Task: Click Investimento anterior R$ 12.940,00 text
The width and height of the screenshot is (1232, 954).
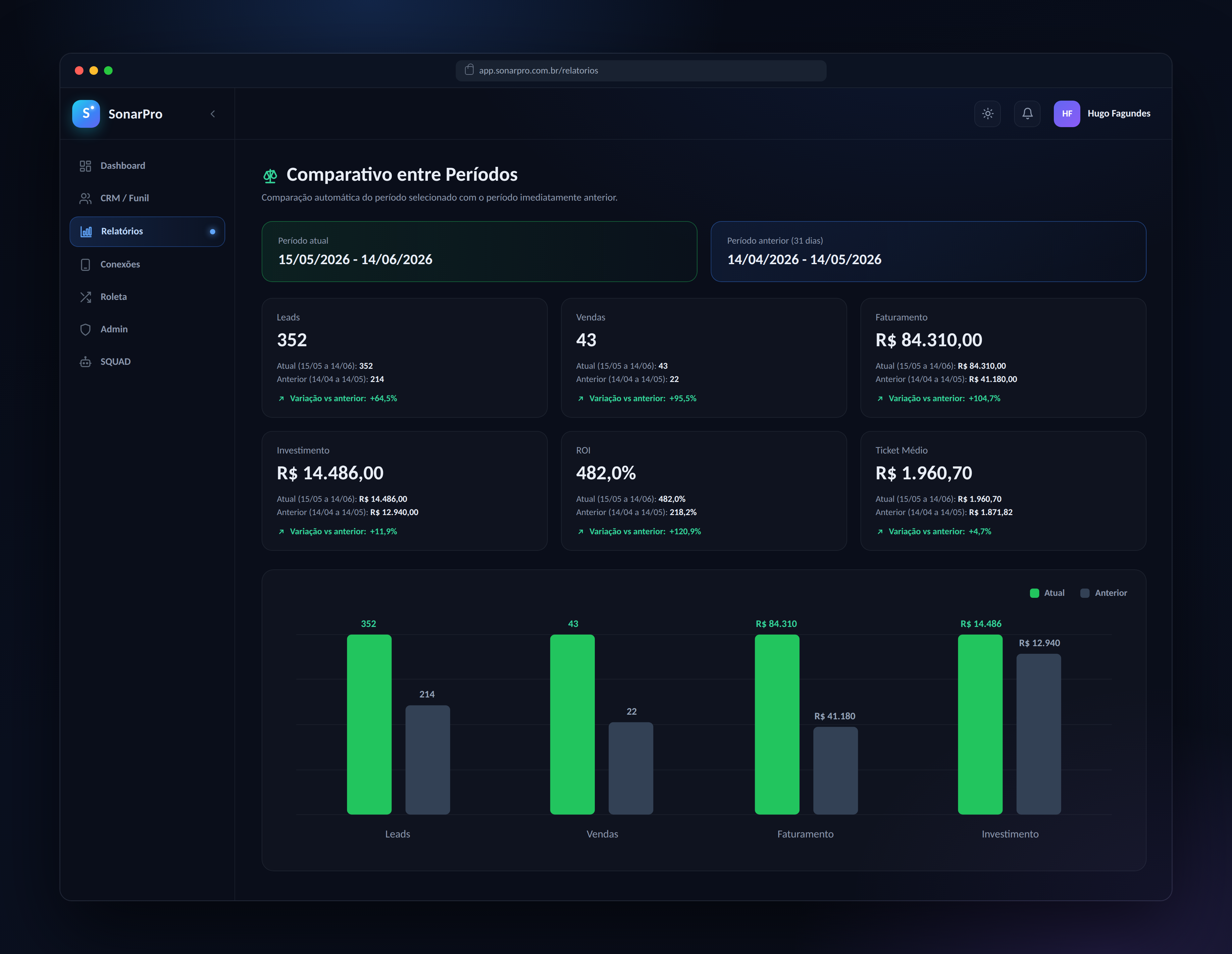Action: pyautogui.click(x=394, y=512)
